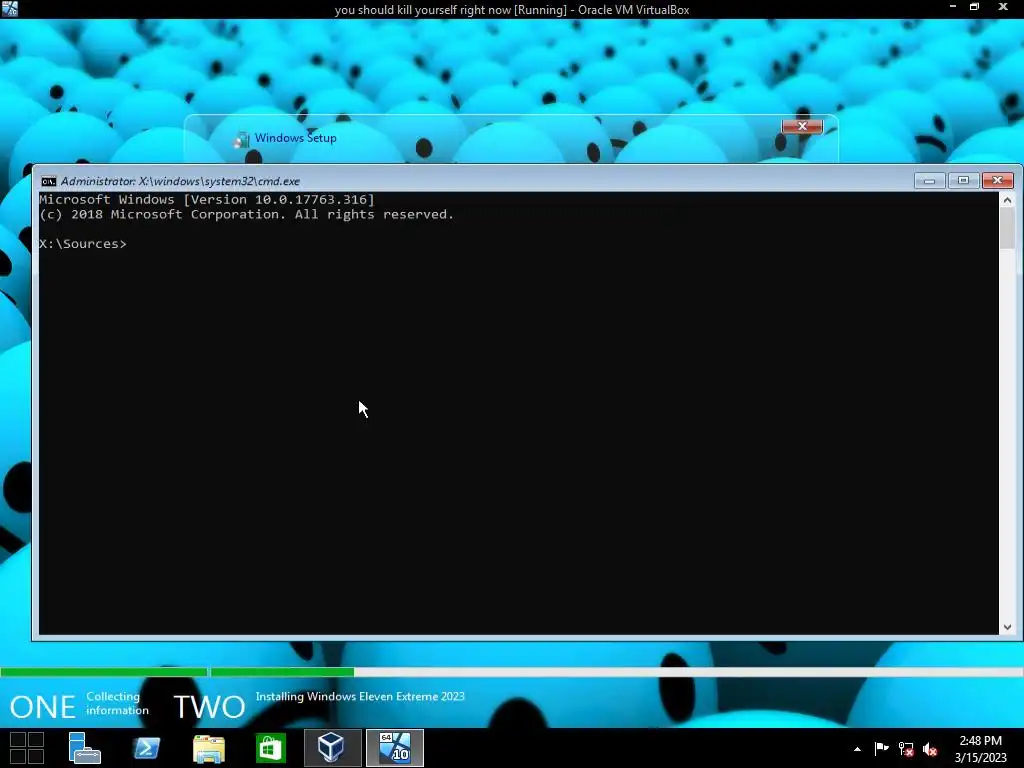The image size is (1024, 768).
Task: Restore down the VirtualBox window
Action: click(974, 7)
